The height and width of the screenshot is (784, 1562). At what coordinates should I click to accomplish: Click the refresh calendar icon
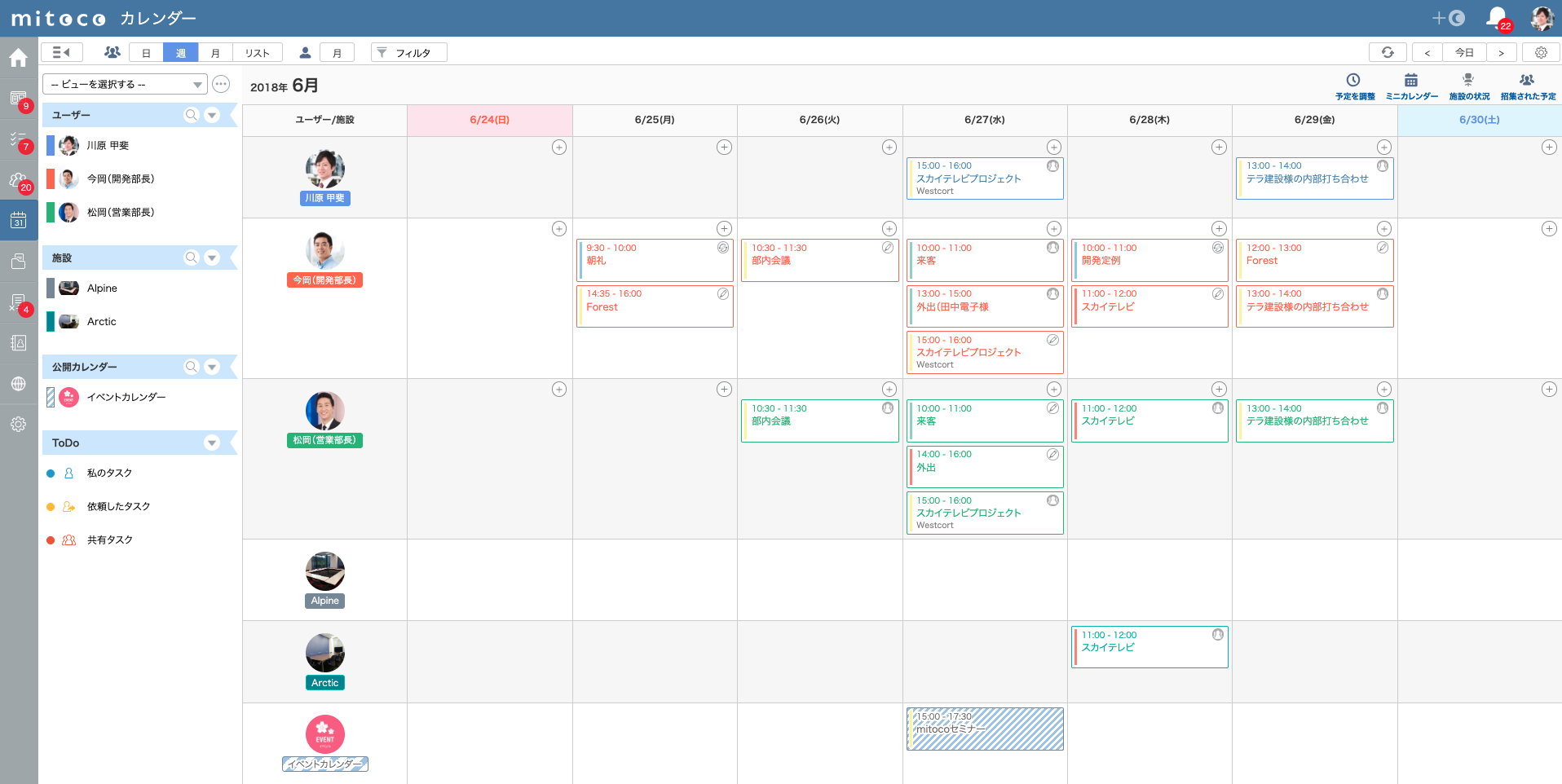point(1387,52)
